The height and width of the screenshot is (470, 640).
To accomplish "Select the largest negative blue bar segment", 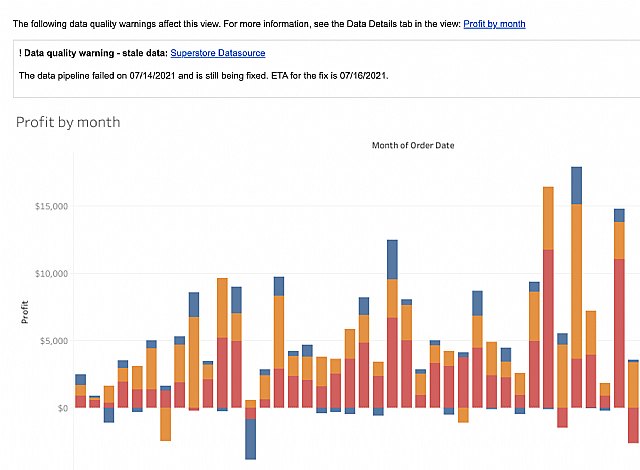I will [x=250, y=439].
